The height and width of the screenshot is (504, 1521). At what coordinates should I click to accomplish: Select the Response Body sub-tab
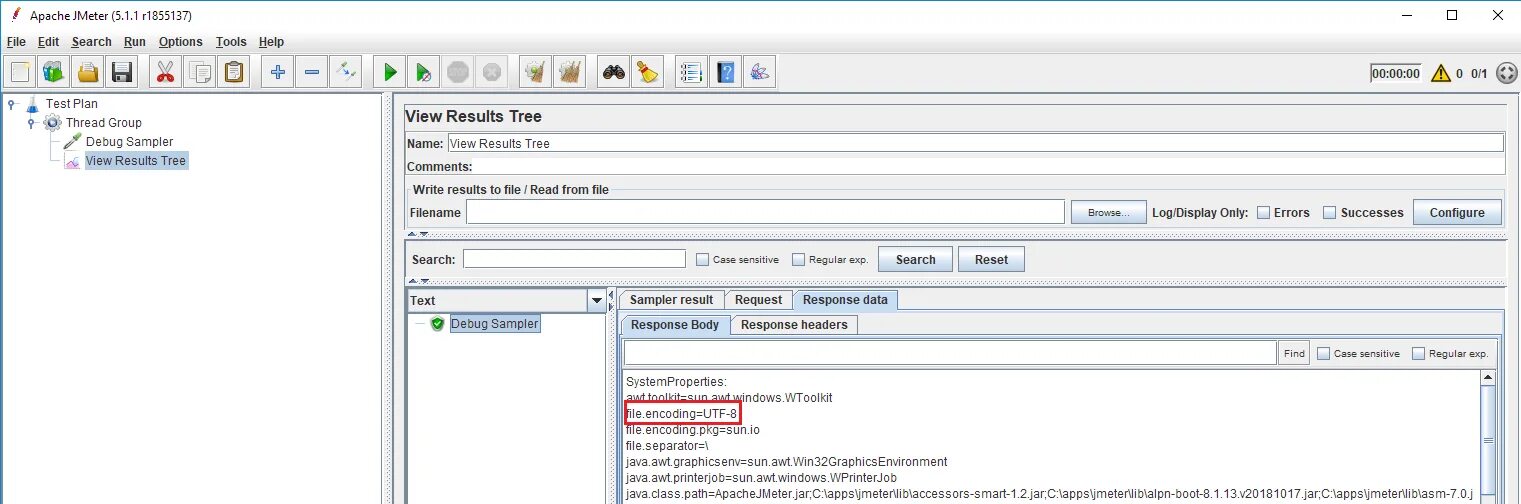pyautogui.click(x=675, y=324)
